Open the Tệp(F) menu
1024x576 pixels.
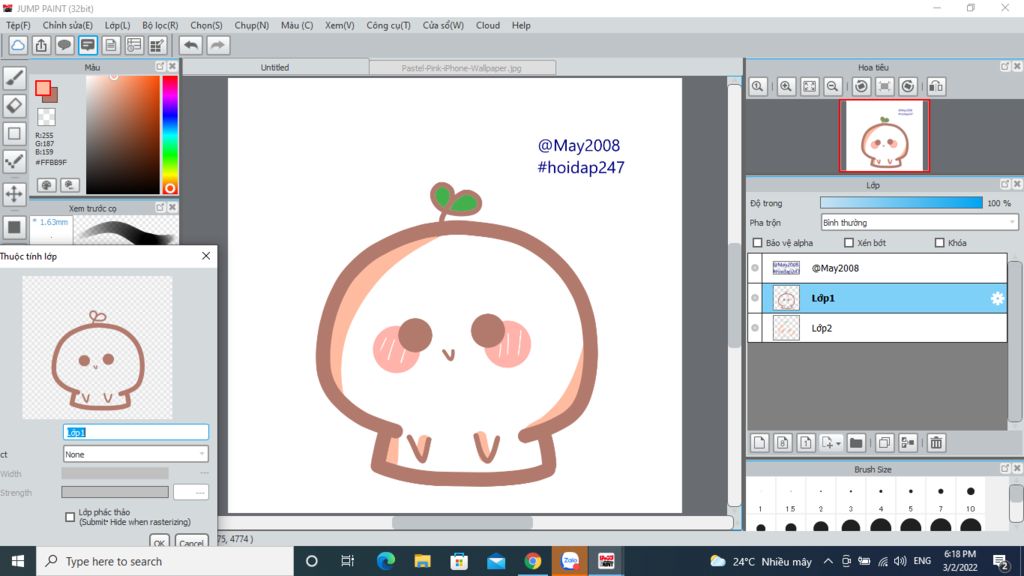point(18,25)
